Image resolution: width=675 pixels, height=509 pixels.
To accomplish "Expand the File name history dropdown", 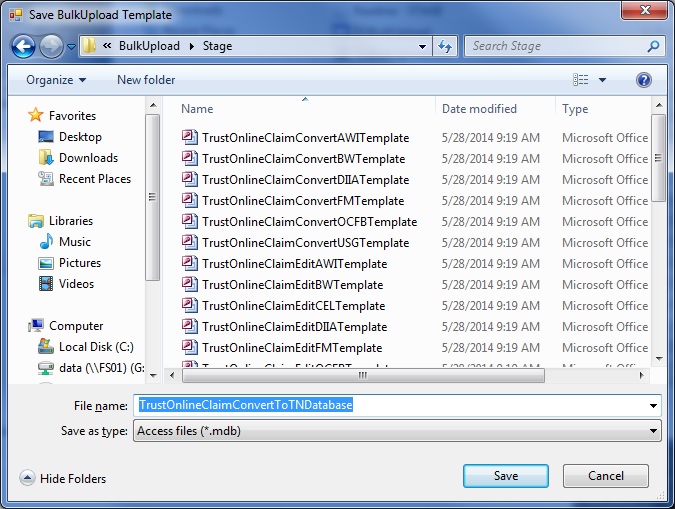I will point(653,406).
